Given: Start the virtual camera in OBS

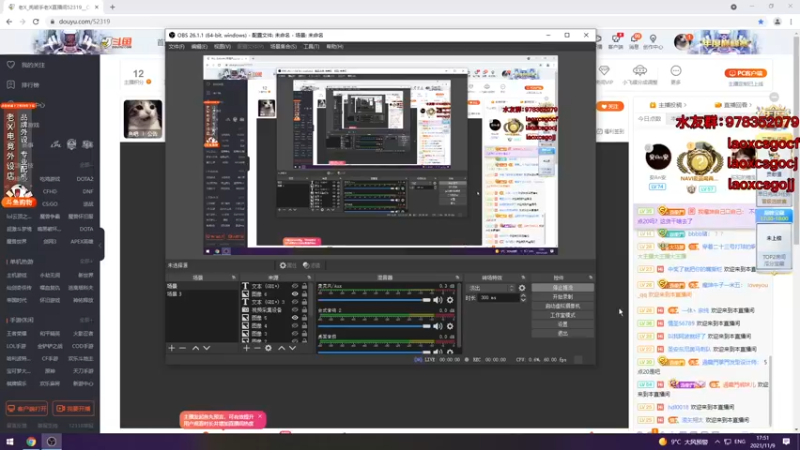Looking at the screenshot, I should (x=563, y=306).
